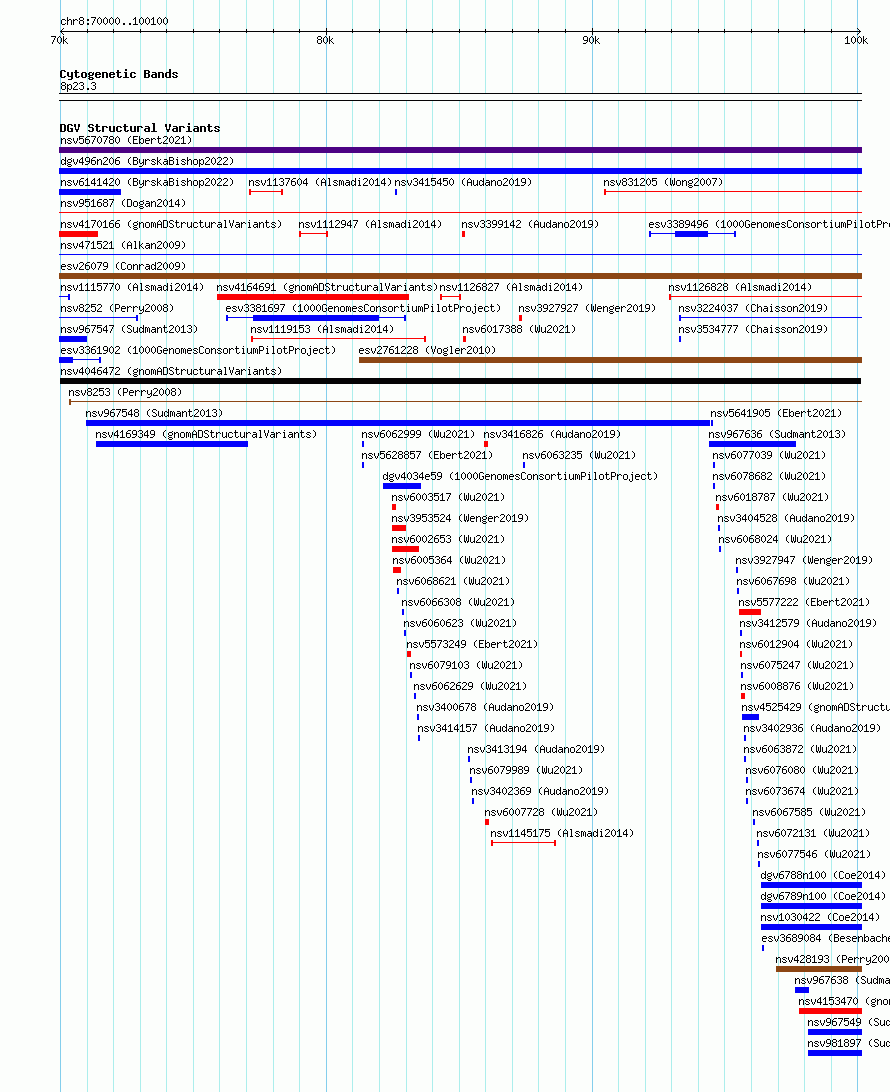
Task: Click the DGV Structural Variants track title
Action: (140, 128)
